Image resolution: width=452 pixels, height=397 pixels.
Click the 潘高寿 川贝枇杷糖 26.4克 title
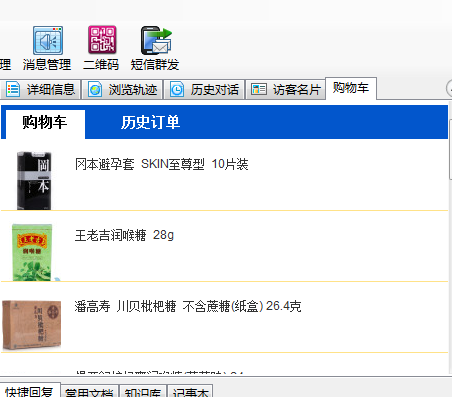(x=188, y=306)
